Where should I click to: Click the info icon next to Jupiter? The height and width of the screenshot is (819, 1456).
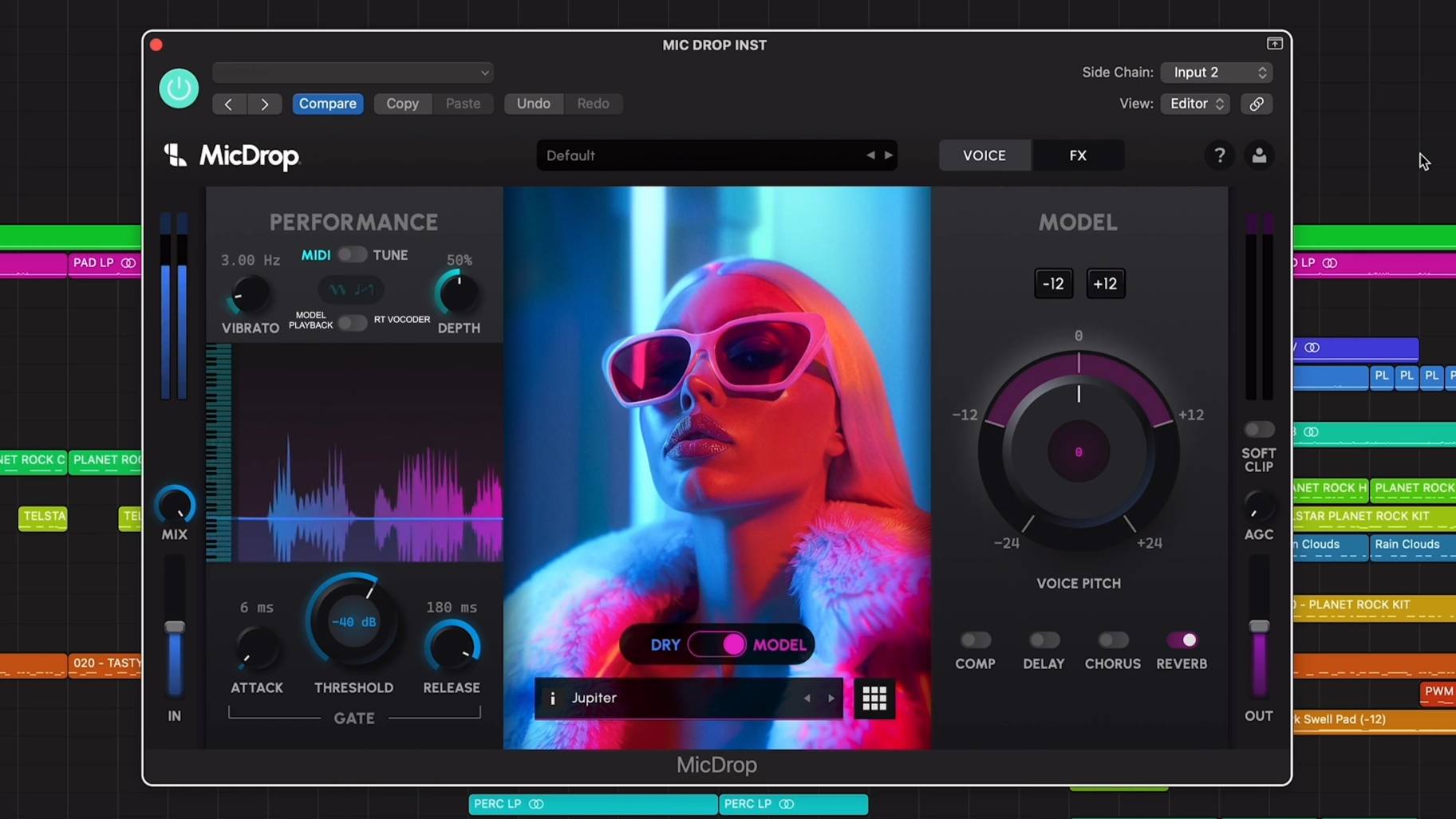[554, 698]
